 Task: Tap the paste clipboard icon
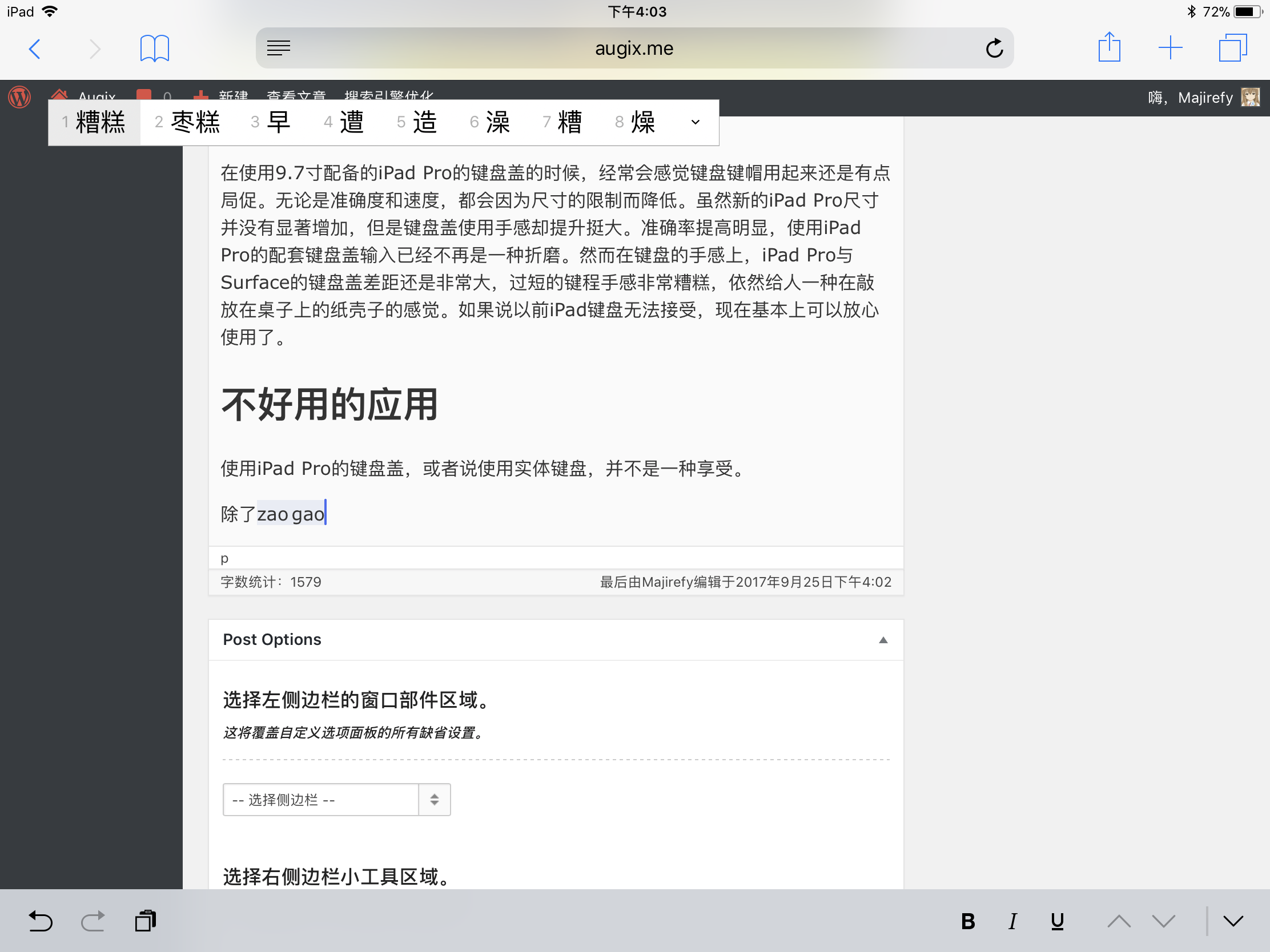[x=145, y=921]
